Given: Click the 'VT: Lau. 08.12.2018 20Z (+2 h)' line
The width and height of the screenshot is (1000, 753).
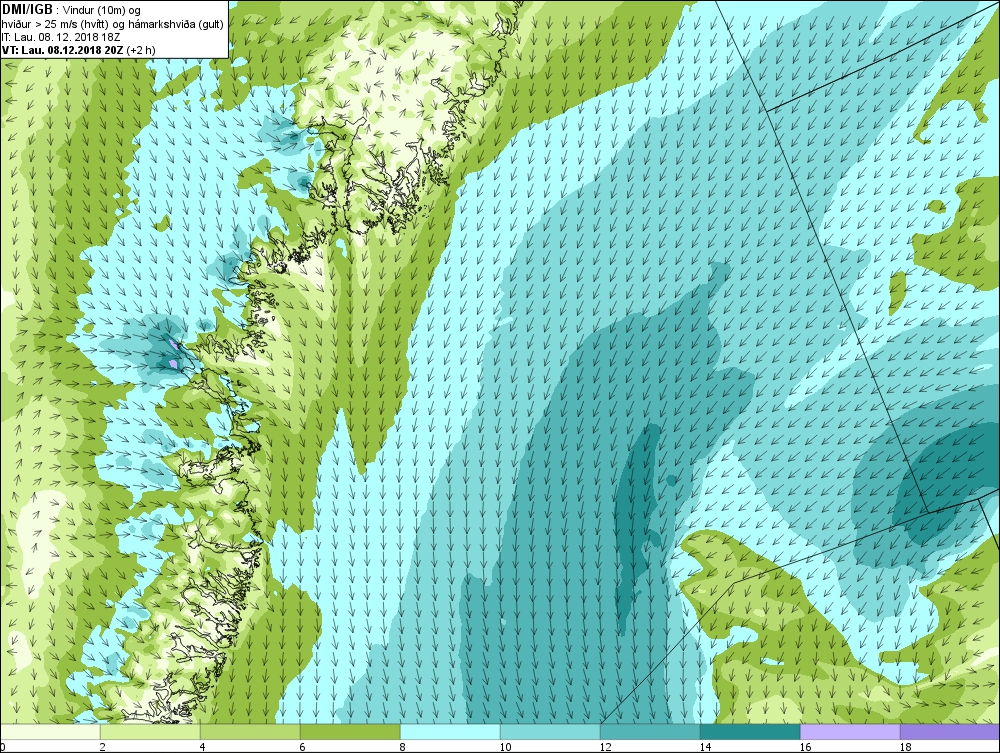Looking at the screenshot, I should tap(78, 50).
